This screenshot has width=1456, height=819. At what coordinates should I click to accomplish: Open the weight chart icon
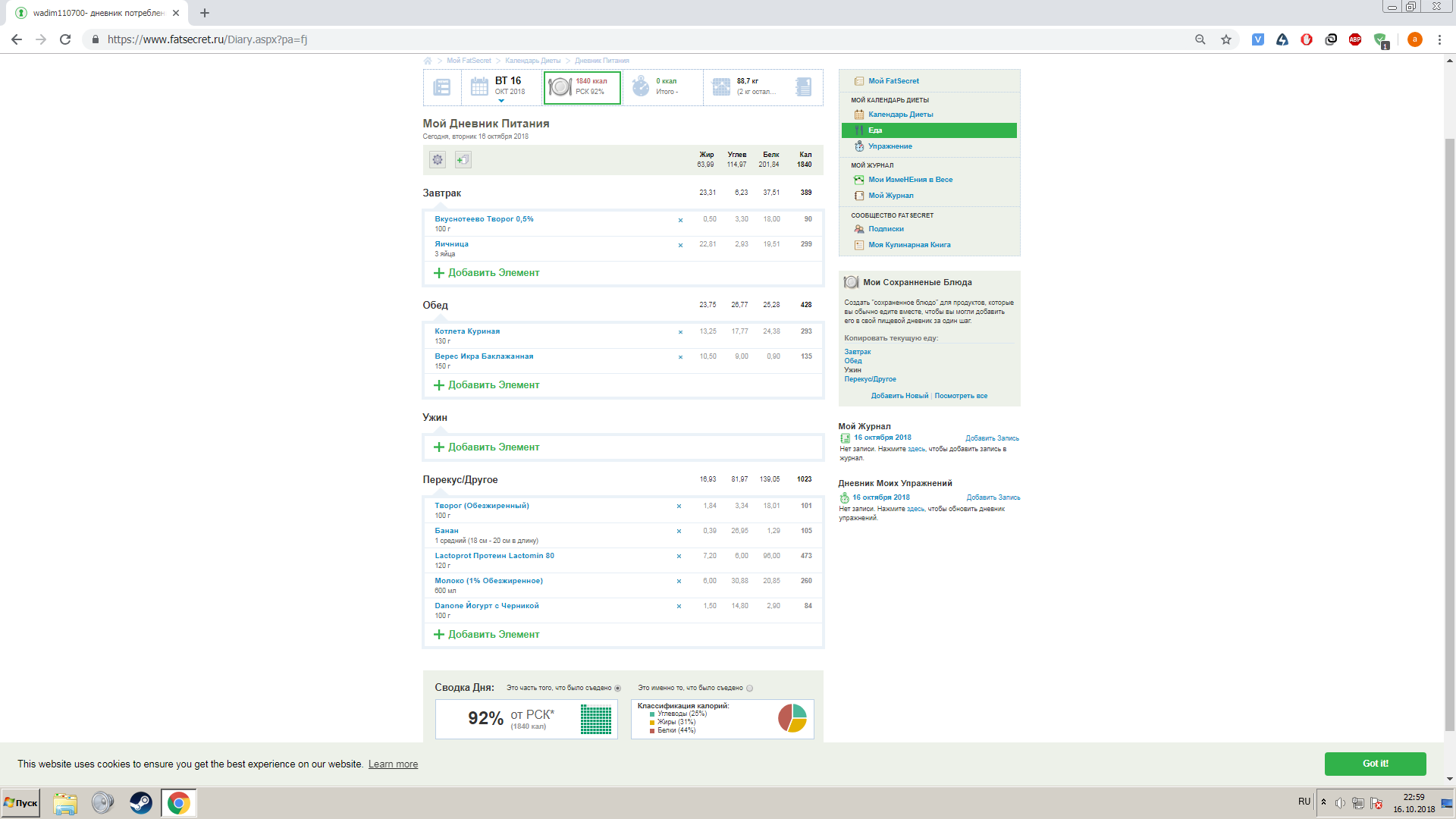pos(721,86)
